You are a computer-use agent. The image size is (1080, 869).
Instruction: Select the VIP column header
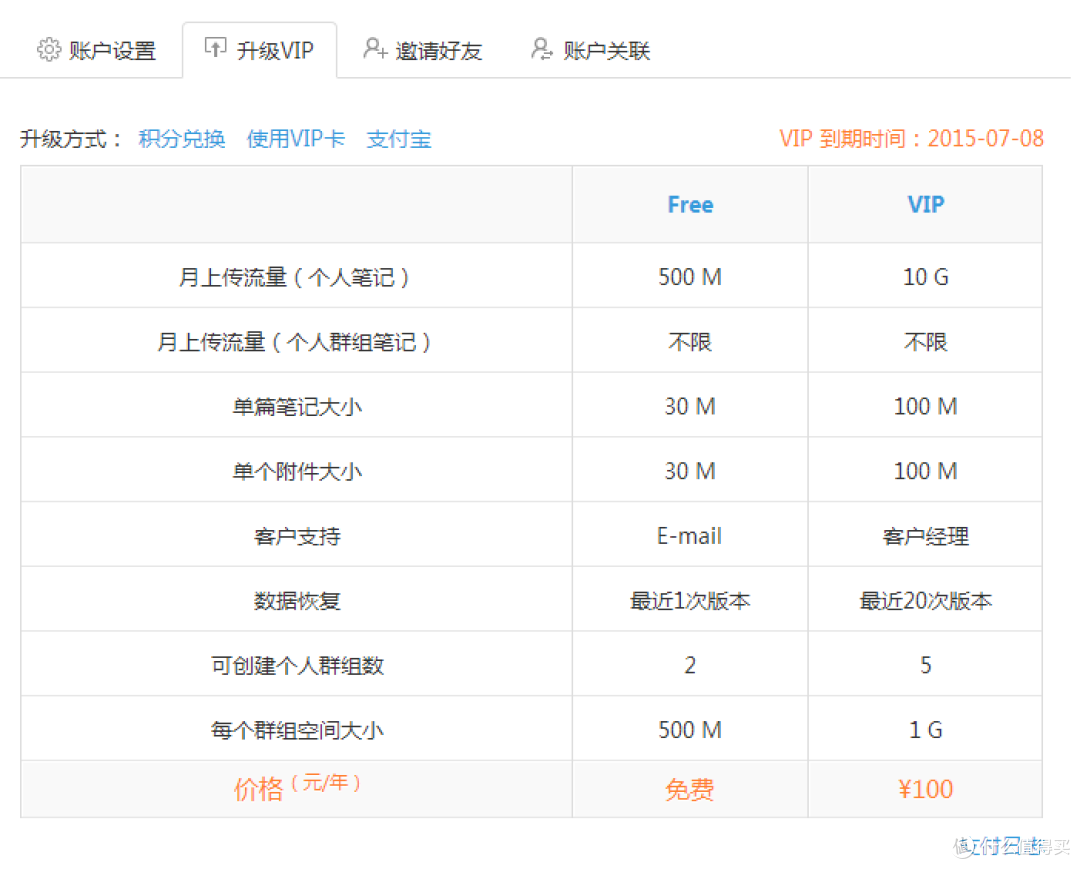tap(926, 205)
